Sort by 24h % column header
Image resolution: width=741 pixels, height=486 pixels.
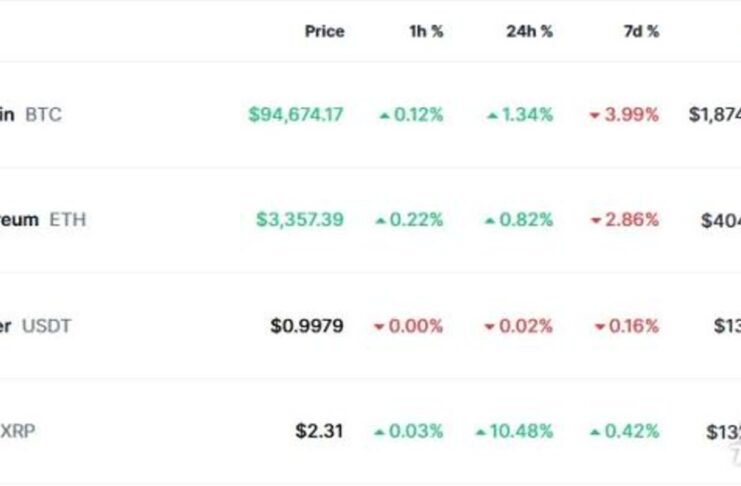tap(529, 32)
